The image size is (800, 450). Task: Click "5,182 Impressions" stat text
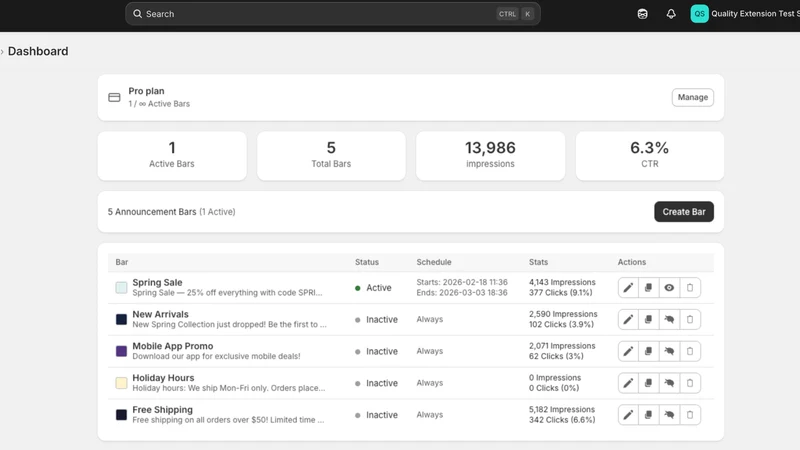click(562, 409)
